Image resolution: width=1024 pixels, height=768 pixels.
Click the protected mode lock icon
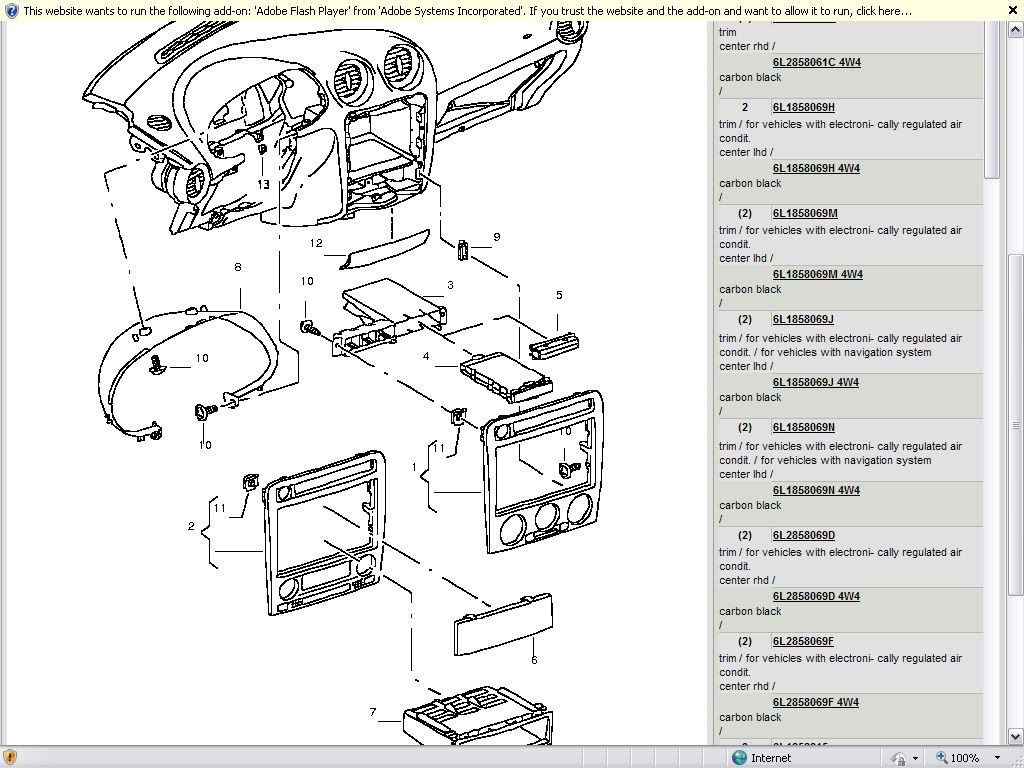point(897,758)
